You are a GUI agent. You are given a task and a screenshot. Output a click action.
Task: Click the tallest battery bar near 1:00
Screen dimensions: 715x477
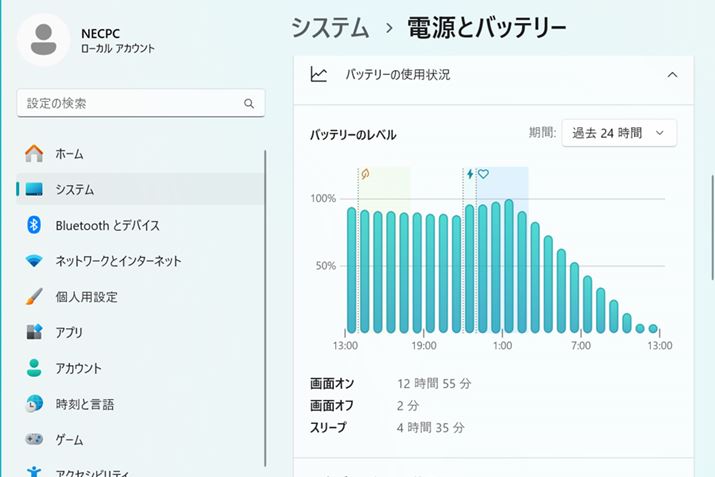point(509,266)
